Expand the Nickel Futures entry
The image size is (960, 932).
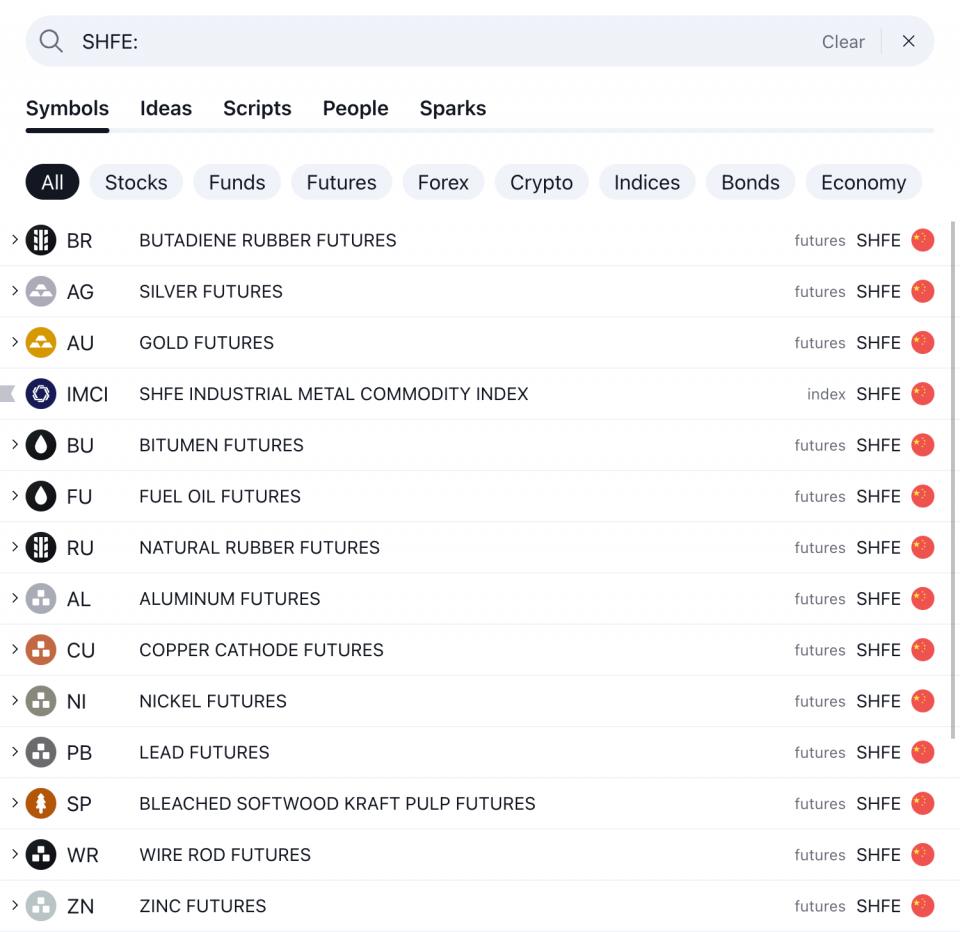[x=14, y=701]
